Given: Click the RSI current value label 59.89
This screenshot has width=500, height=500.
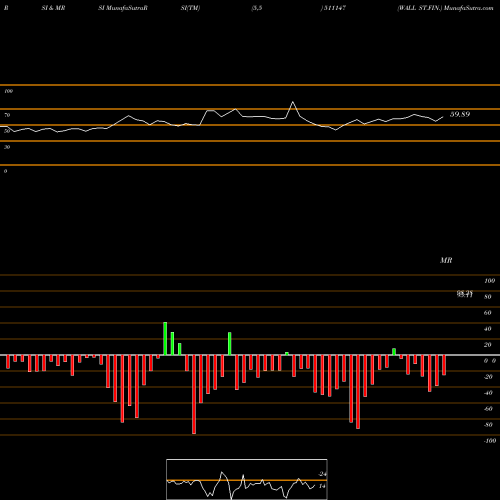Looking at the screenshot, I should 460,114.
